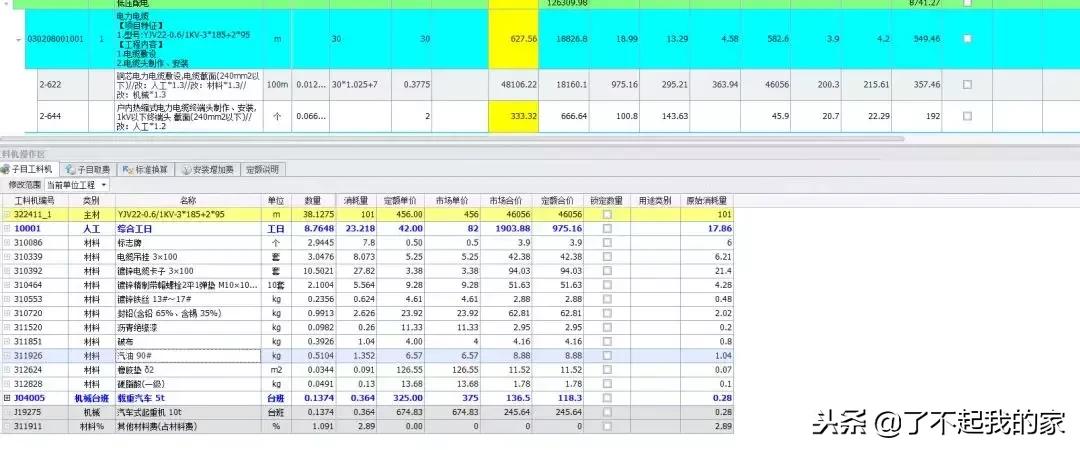
Task: Click the 汽车式起重机 10t name cell
Action: click(188, 411)
